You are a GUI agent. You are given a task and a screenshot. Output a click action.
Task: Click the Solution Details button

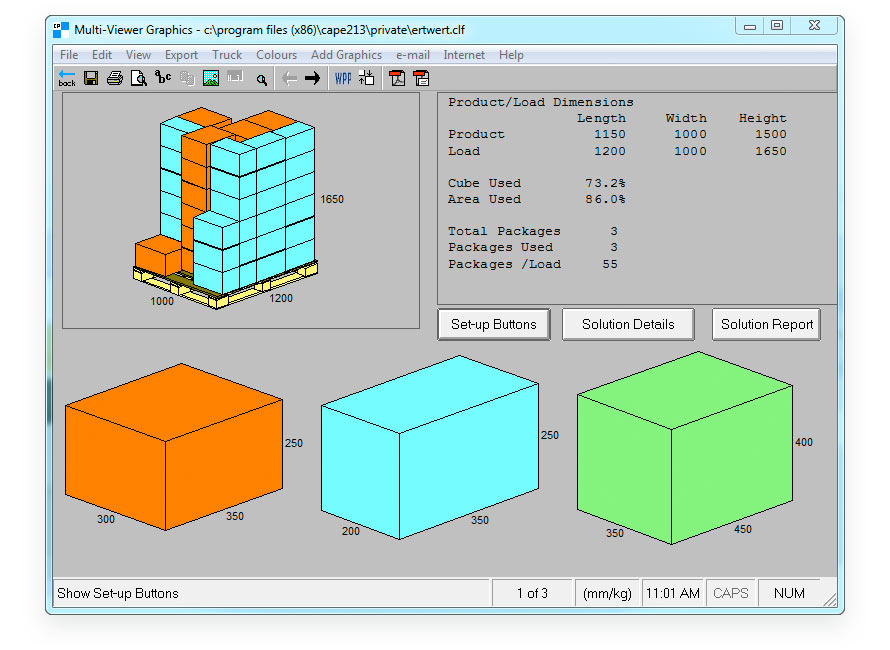628,324
